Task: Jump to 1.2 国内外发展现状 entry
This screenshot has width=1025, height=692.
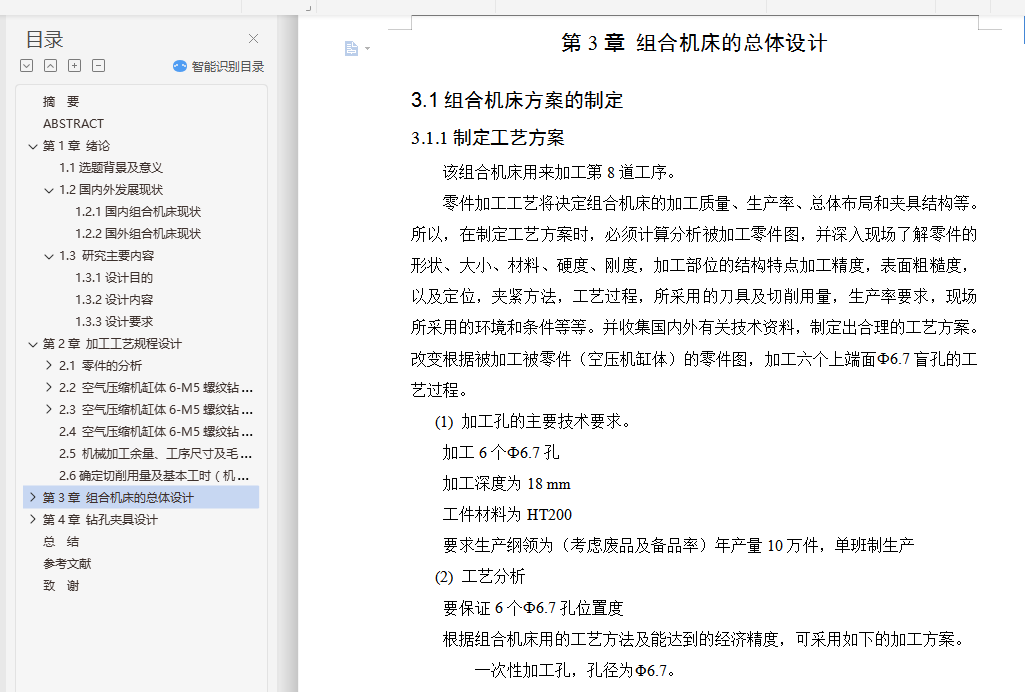Action: click(111, 189)
